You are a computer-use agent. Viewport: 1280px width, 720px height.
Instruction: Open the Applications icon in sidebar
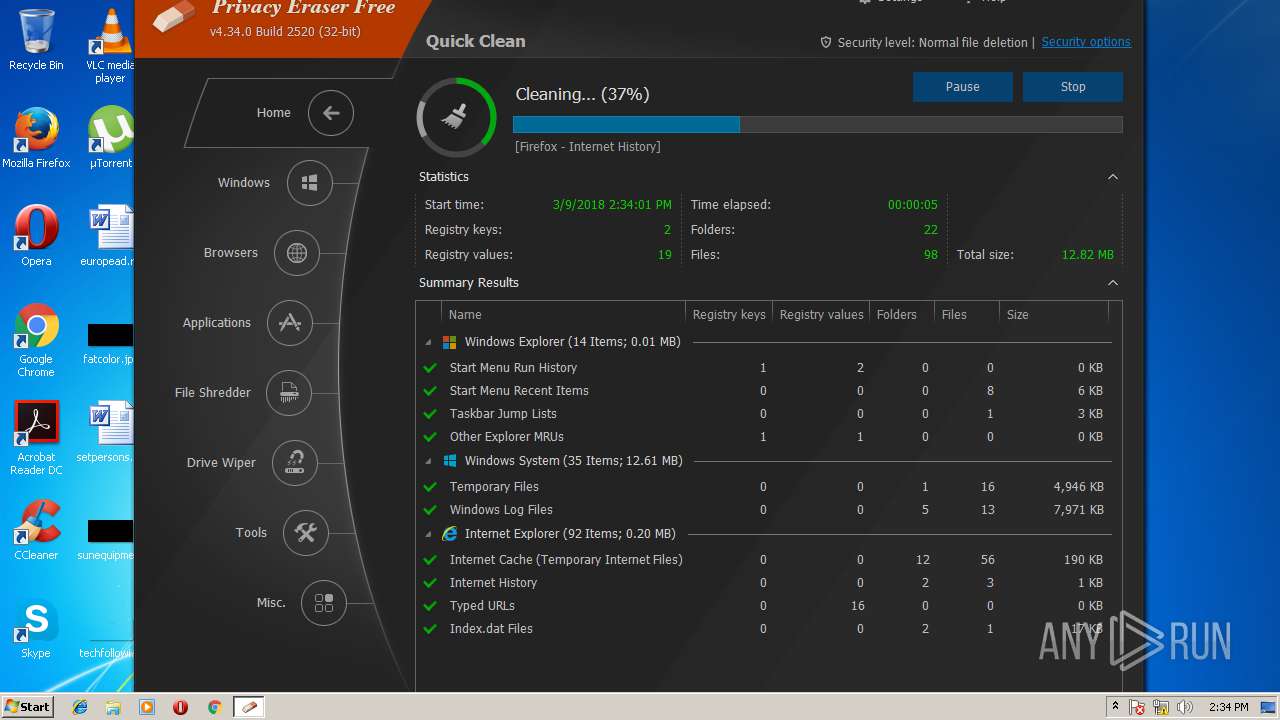[290, 323]
